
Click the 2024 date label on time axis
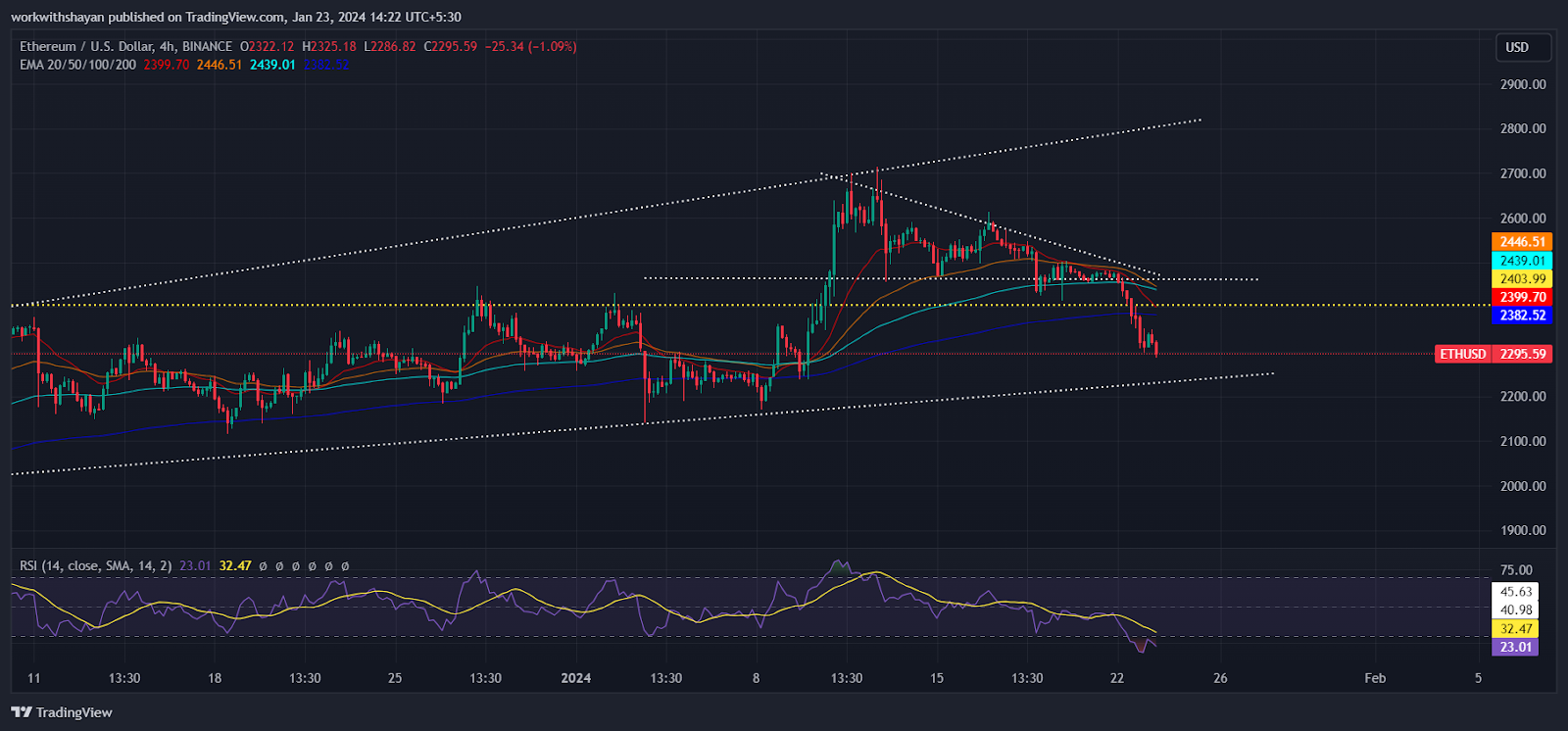click(x=575, y=678)
